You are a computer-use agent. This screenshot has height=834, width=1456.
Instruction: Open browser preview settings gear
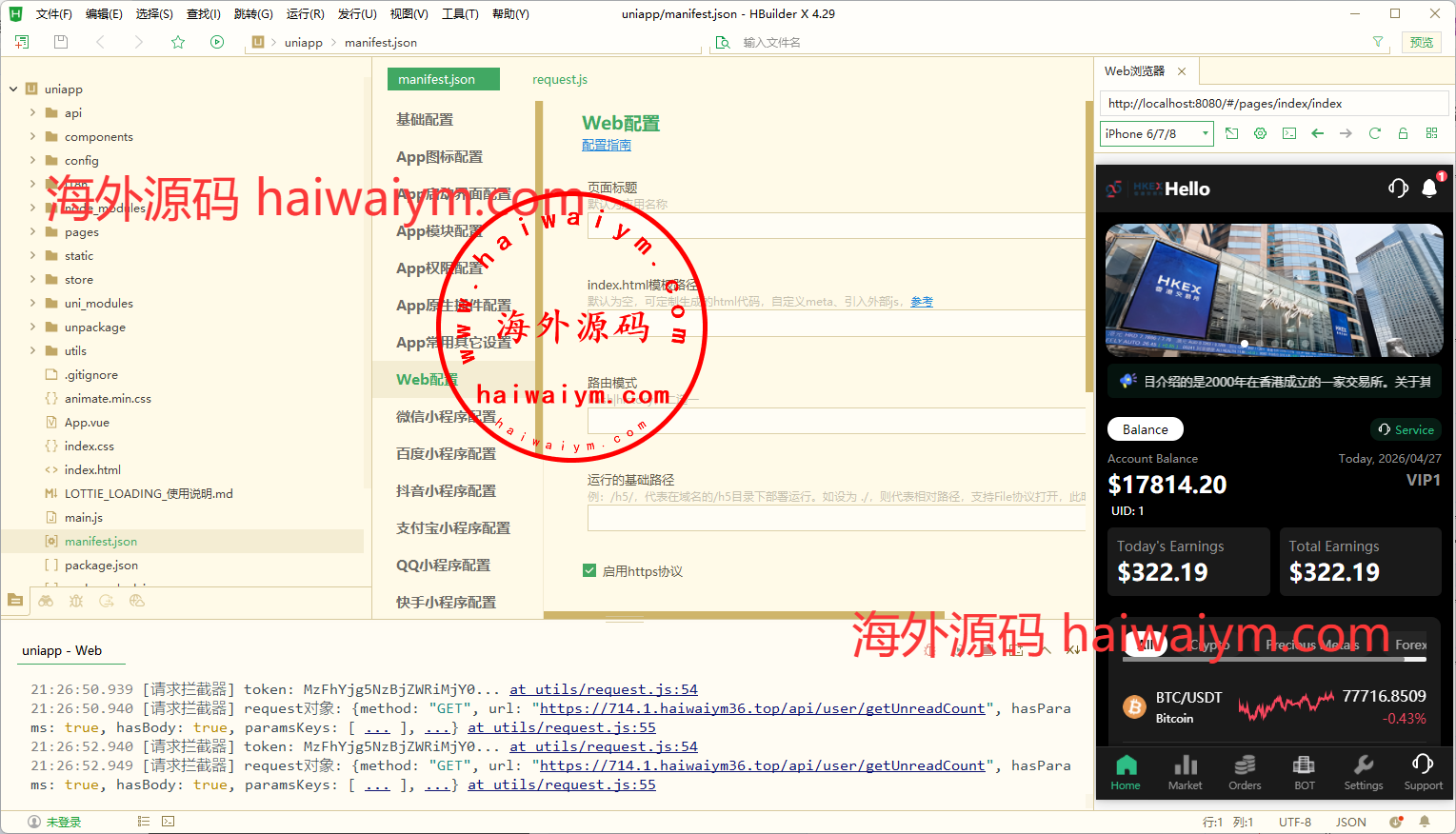pos(1260,133)
